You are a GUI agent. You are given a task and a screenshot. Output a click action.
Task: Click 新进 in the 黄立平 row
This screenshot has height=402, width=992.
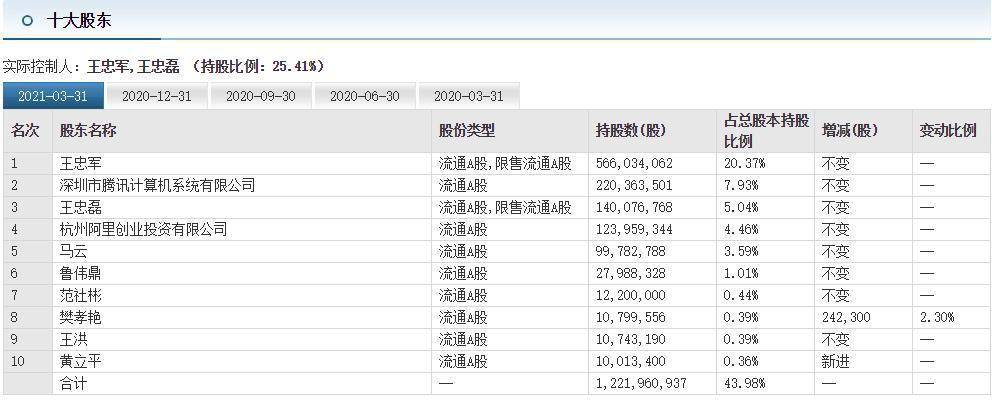click(x=836, y=361)
